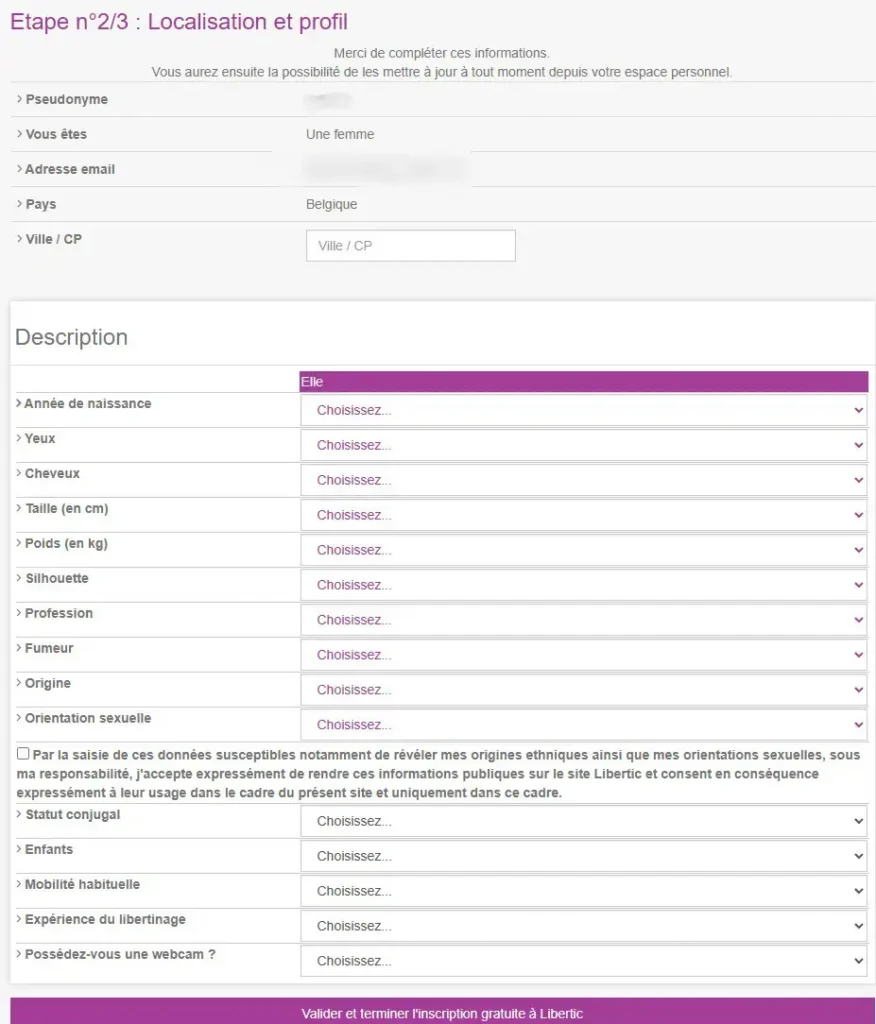Open the Silhouette dropdown

tap(583, 585)
